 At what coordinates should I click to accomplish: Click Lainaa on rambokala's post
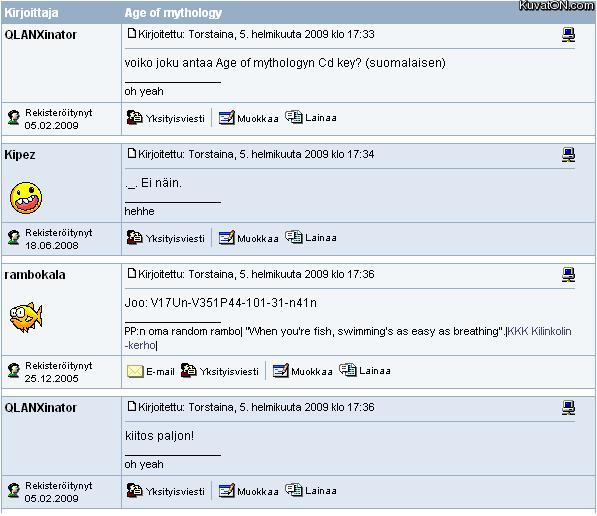[365, 370]
